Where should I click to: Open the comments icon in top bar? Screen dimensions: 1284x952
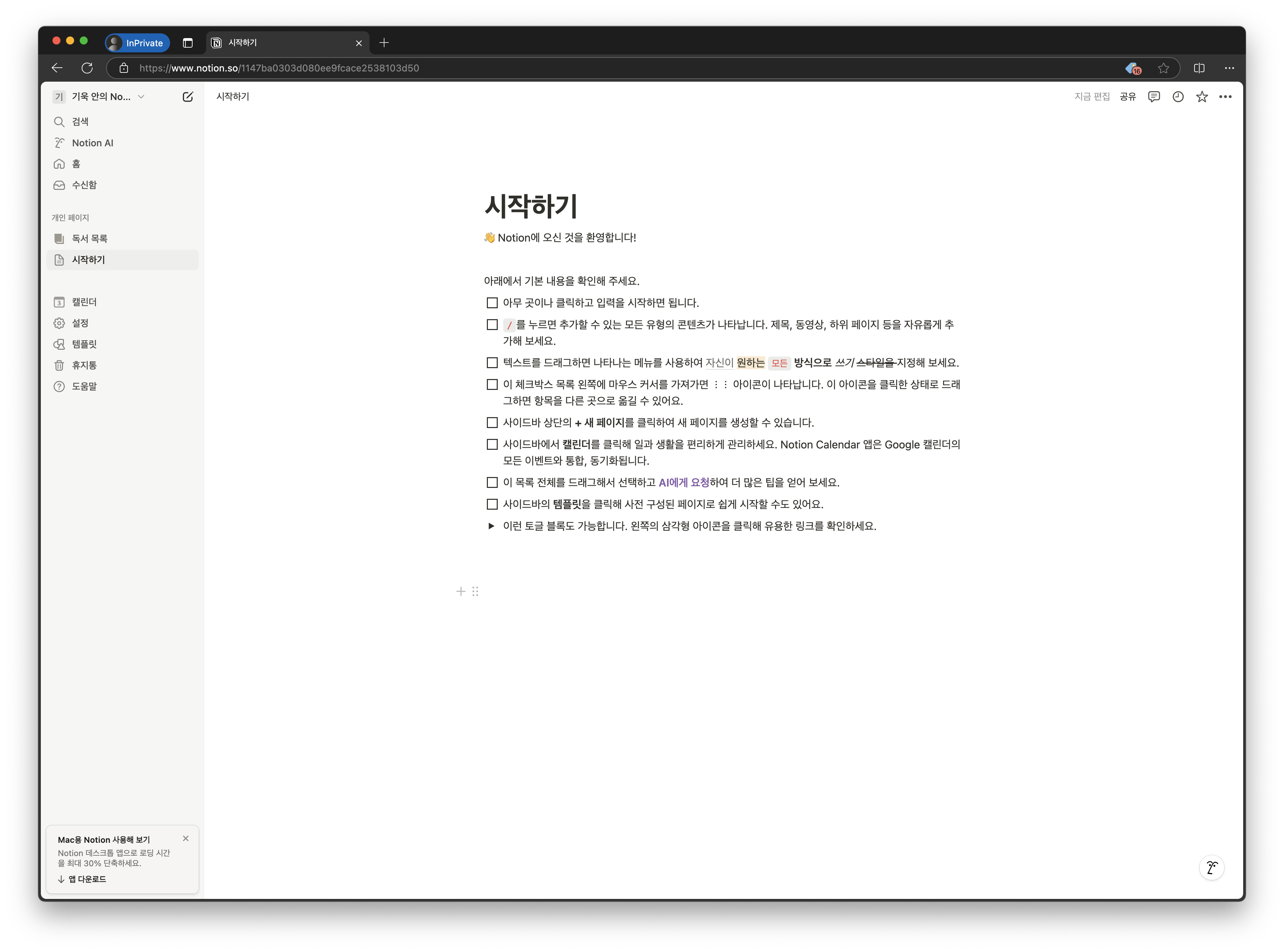[1153, 97]
